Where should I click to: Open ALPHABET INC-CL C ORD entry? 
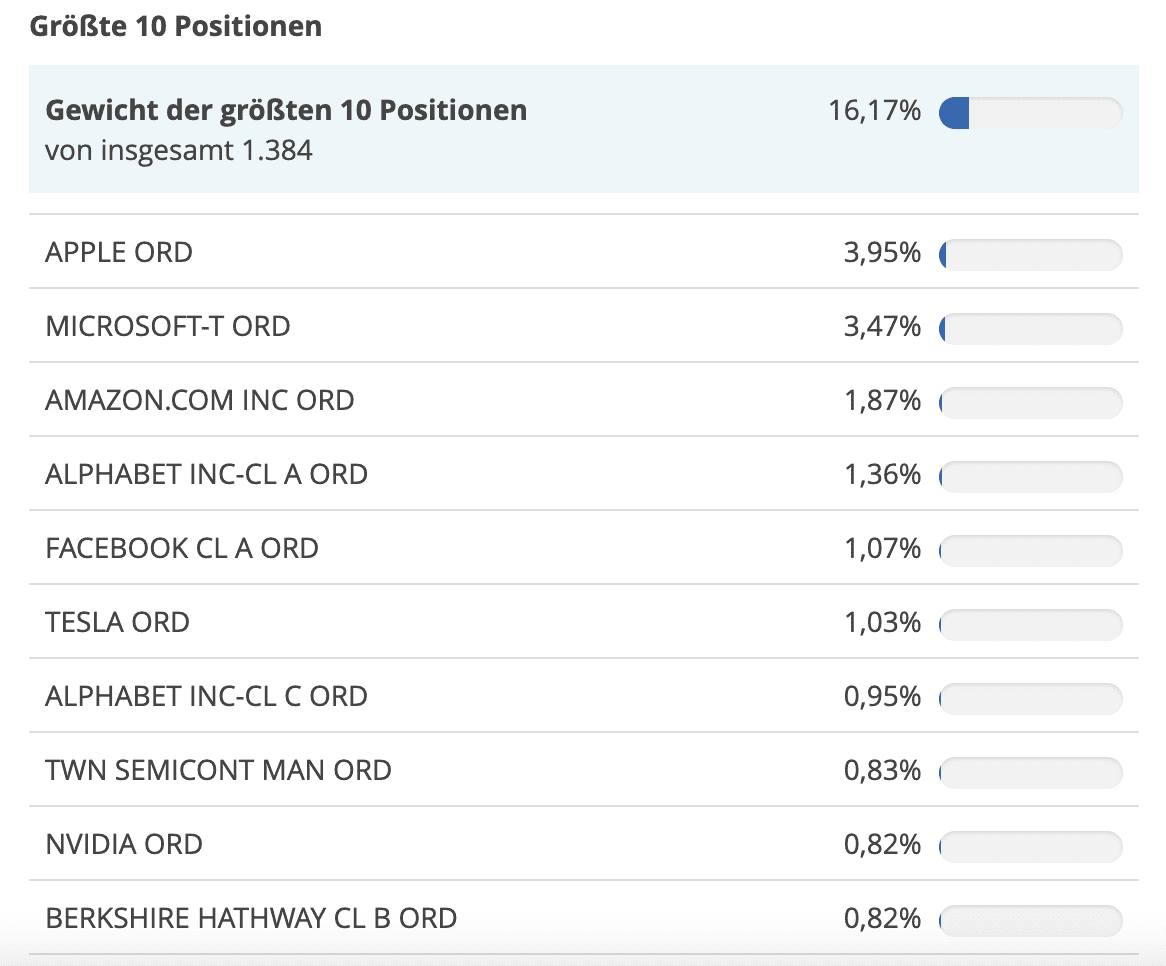point(206,696)
